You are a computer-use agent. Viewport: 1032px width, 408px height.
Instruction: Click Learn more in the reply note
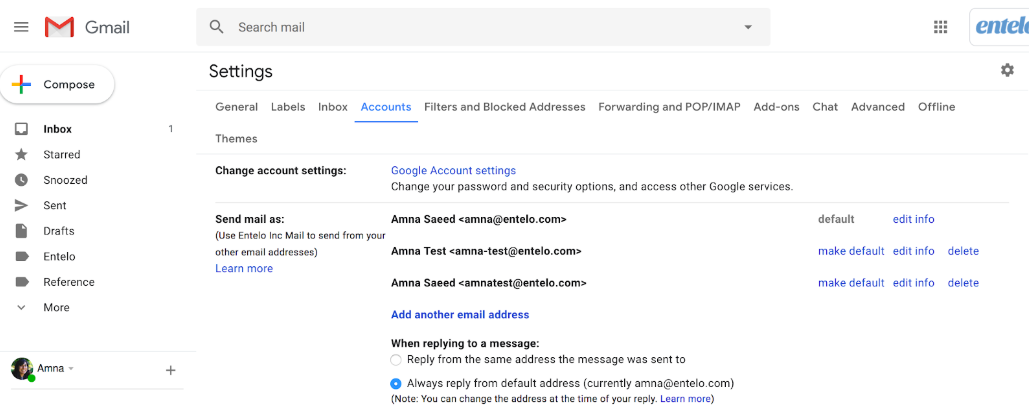pyautogui.click(x=685, y=399)
